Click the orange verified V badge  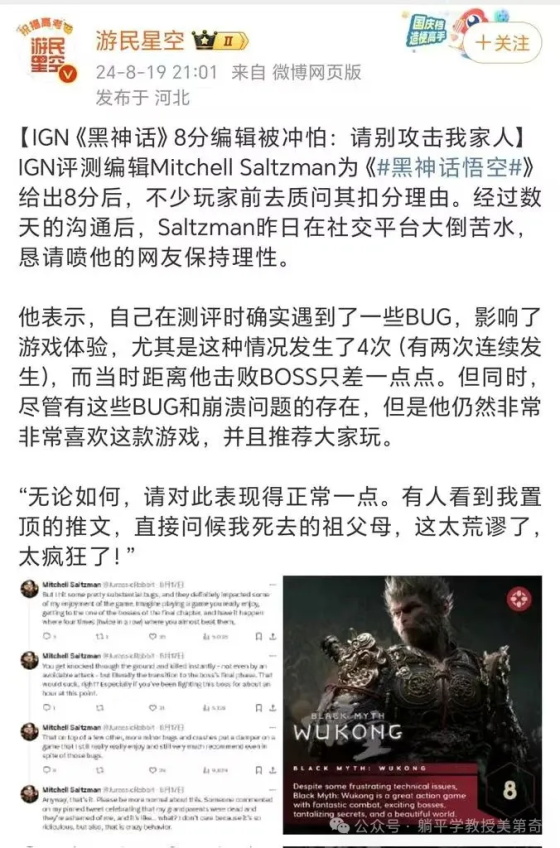click(x=68, y=74)
